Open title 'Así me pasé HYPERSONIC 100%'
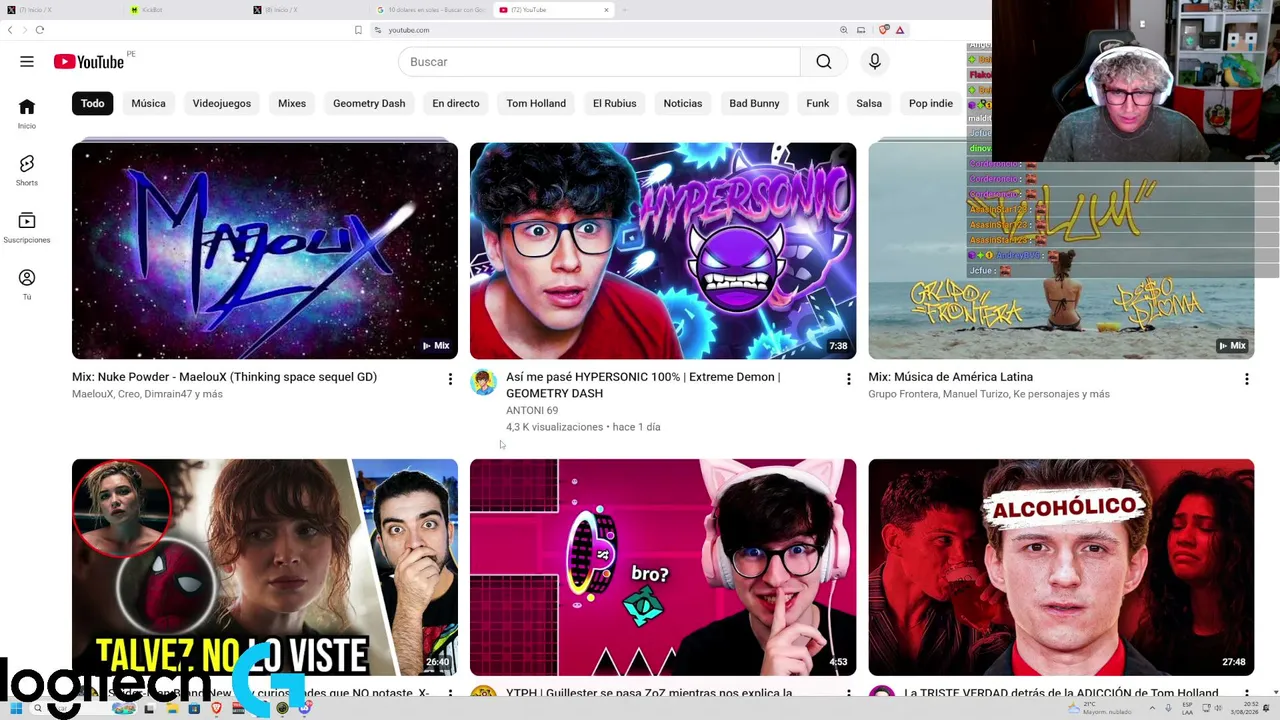 click(x=643, y=385)
